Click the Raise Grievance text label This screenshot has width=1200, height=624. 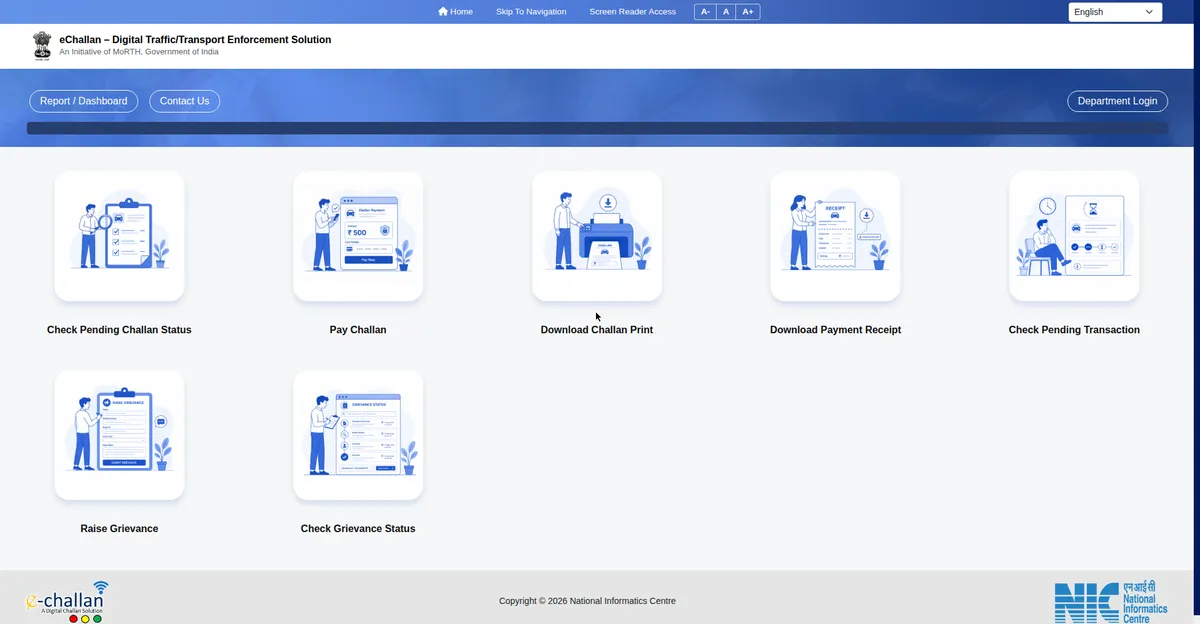[x=119, y=529]
